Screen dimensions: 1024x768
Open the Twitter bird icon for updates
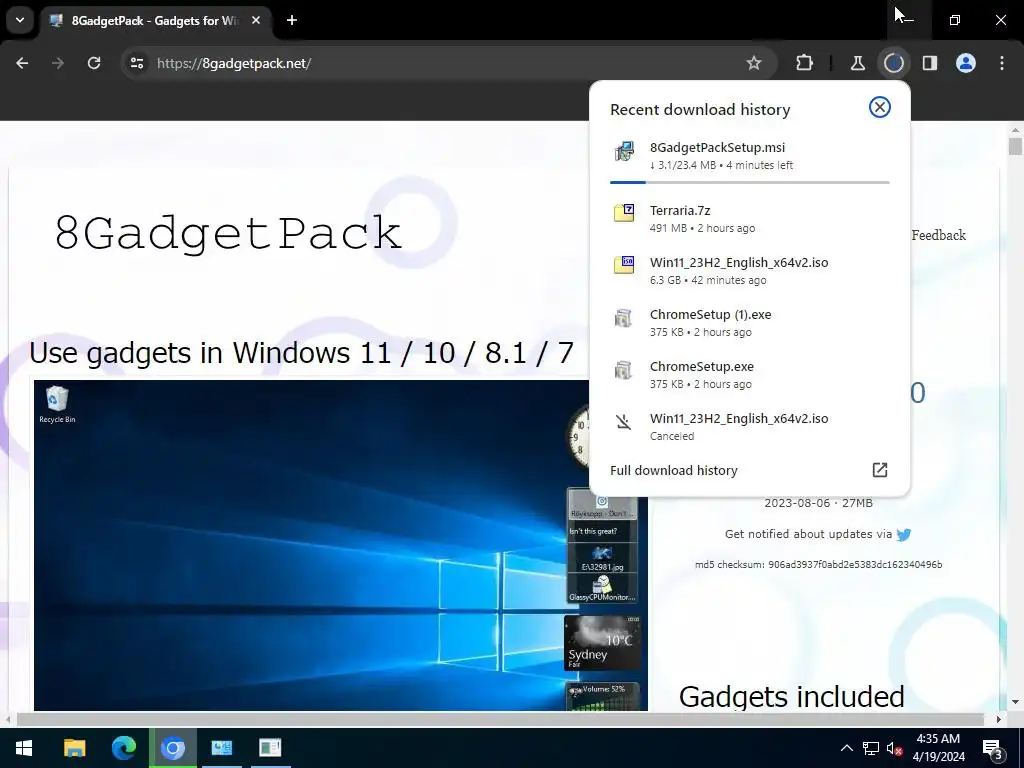click(x=904, y=535)
